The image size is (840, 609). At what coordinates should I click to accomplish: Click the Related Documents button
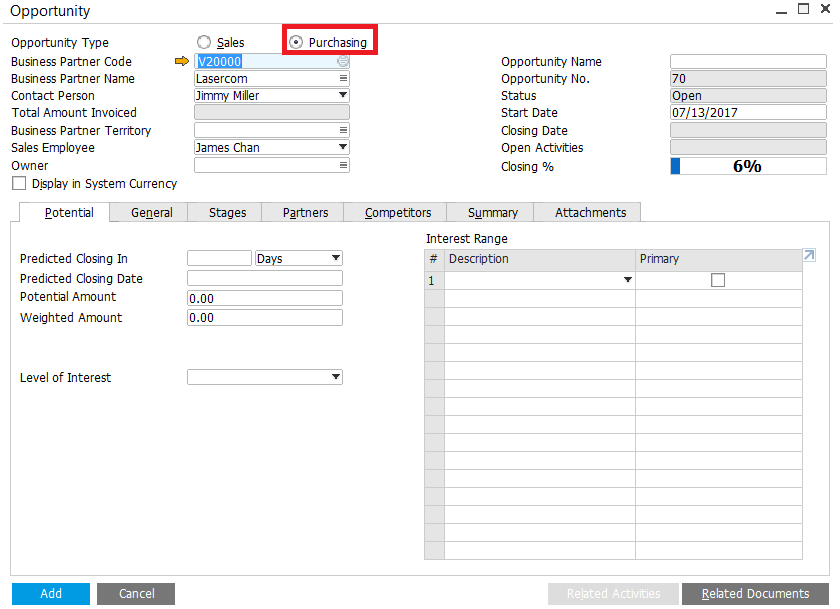[755, 594]
